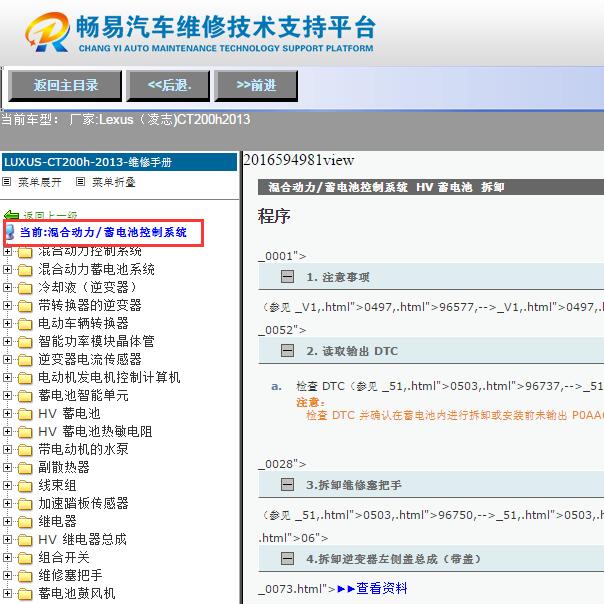The width and height of the screenshot is (604, 604).
Task: Click the 菜单折叠 collapse-all menu icon
Action: click(x=80, y=181)
